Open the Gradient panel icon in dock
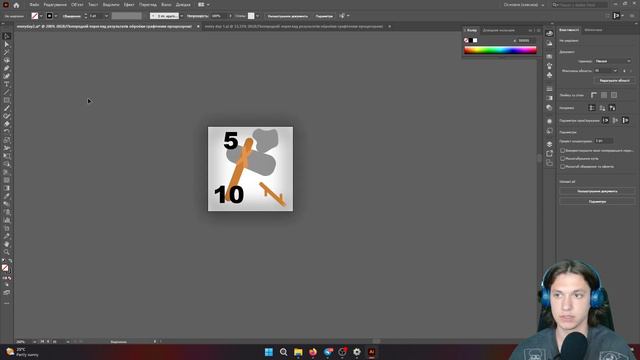This screenshot has width=640, height=360. [x=549, y=98]
